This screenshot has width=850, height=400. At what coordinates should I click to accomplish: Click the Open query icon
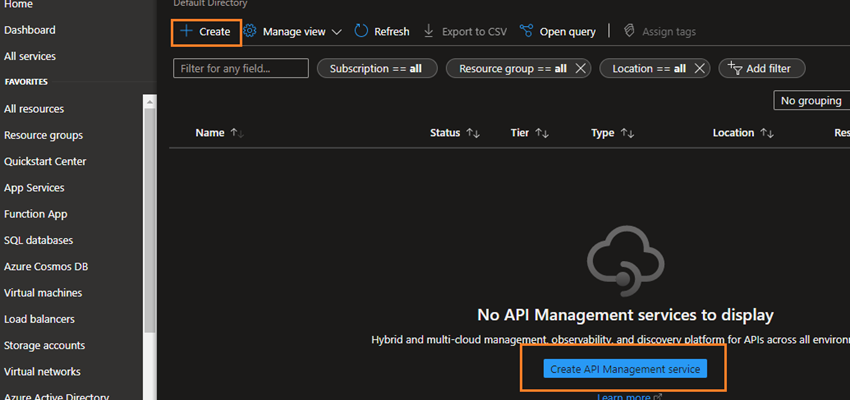[526, 31]
